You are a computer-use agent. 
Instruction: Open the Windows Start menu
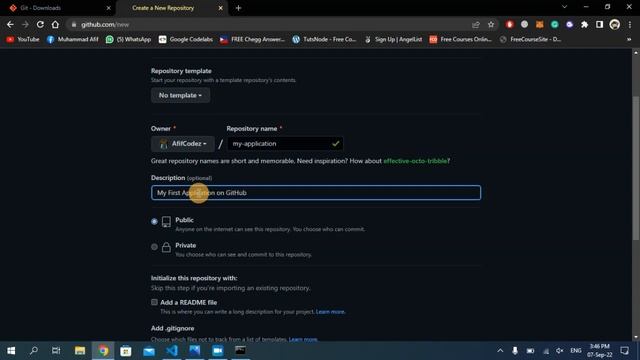[x=11, y=351]
